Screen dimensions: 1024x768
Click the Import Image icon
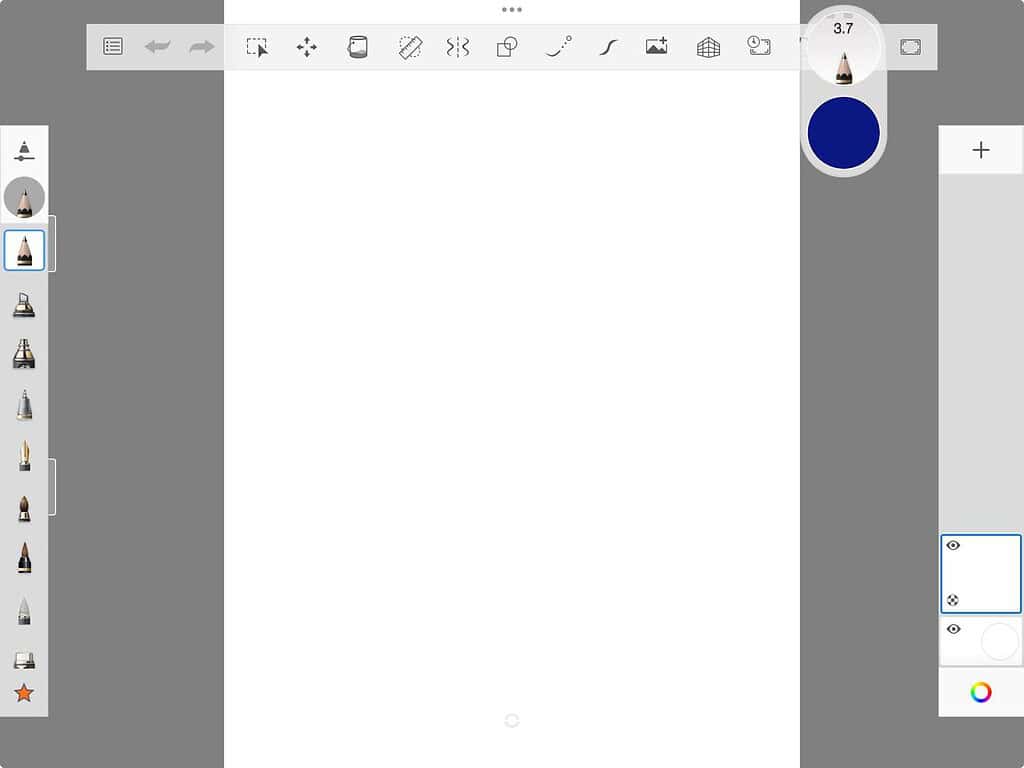pyautogui.click(x=656, y=46)
